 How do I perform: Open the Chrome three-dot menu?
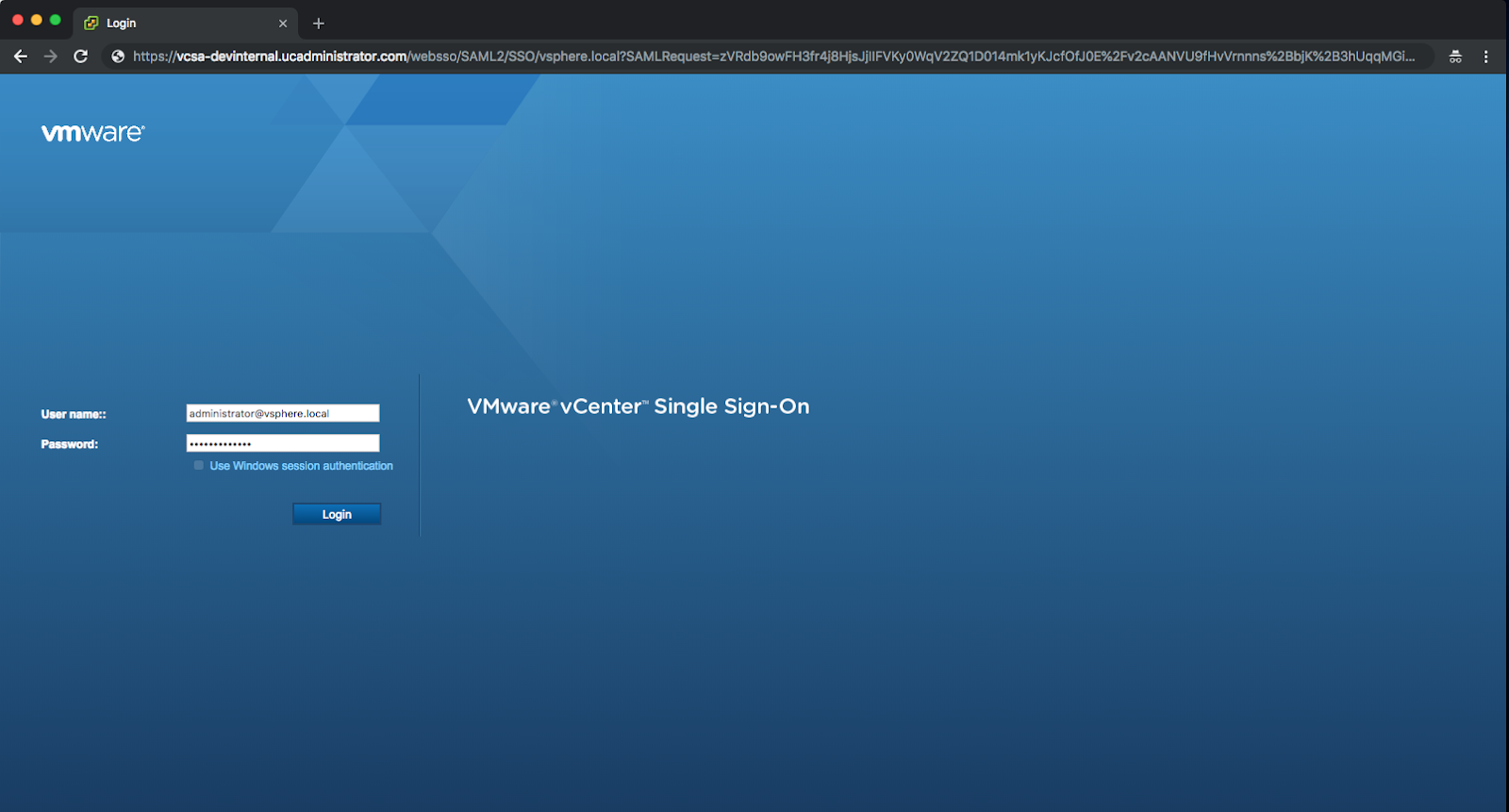(1485, 57)
